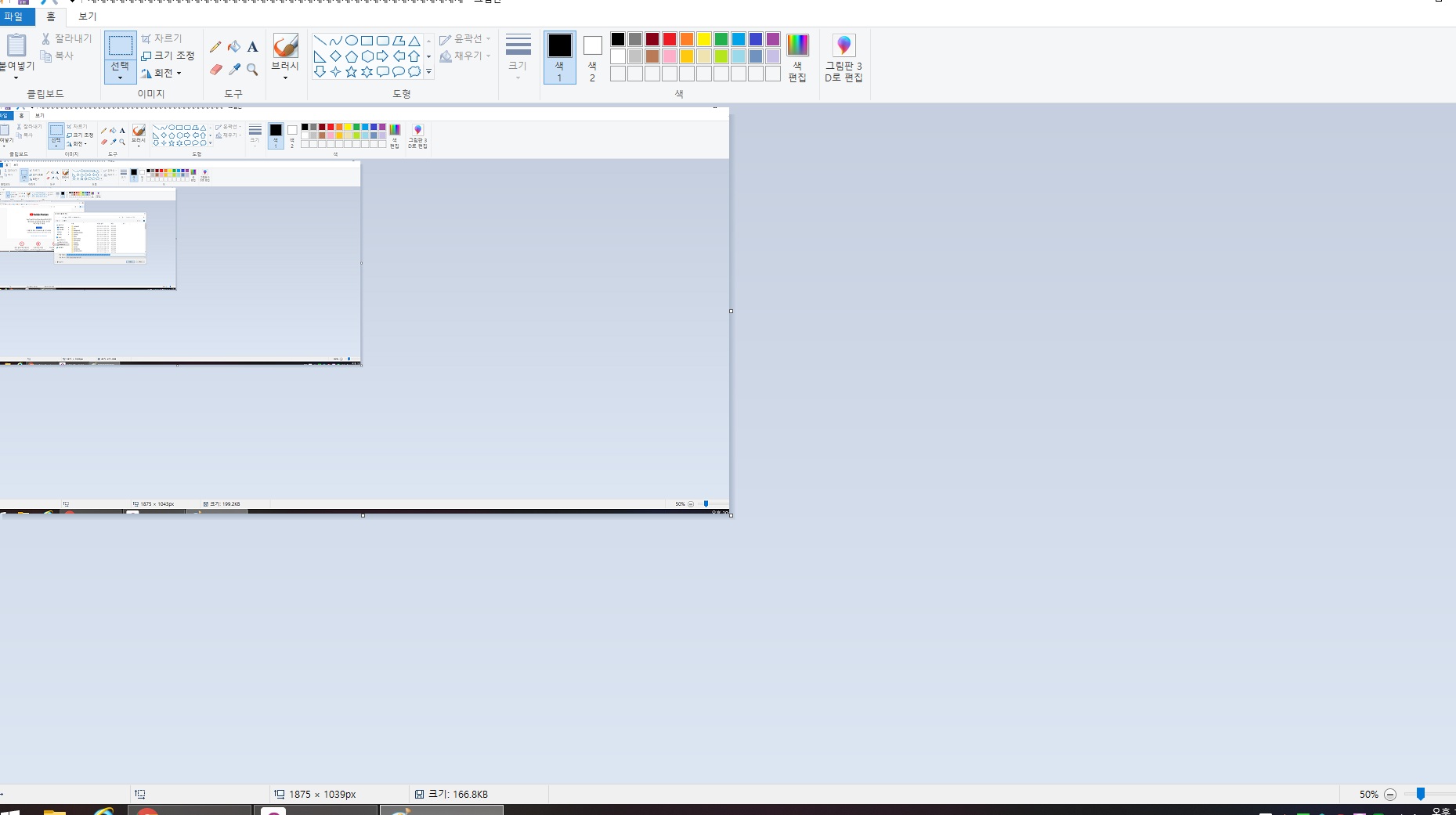Choose the Rectangle shape
The width and height of the screenshot is (1456, 815).
[x=367, y=41]
